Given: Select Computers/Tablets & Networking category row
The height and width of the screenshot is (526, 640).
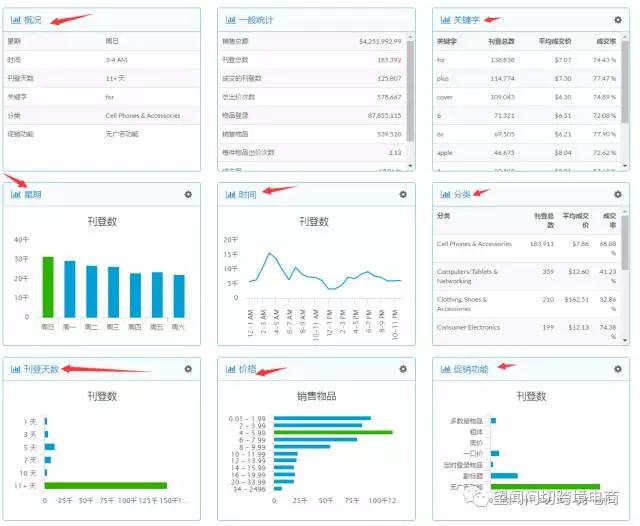Looking at the screenshot, I should 527,276.
